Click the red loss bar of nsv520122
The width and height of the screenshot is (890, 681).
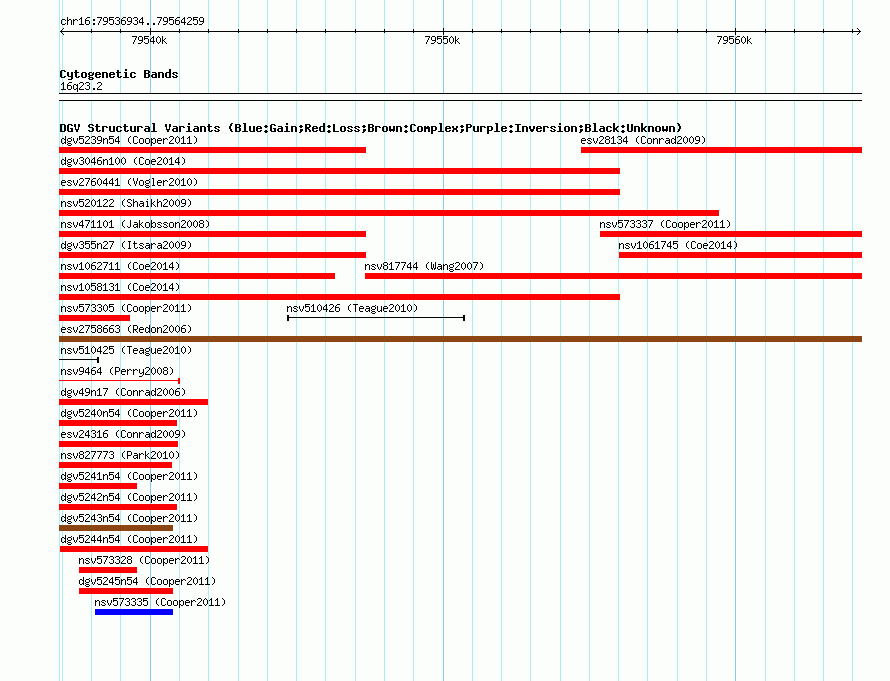[389, 213]
